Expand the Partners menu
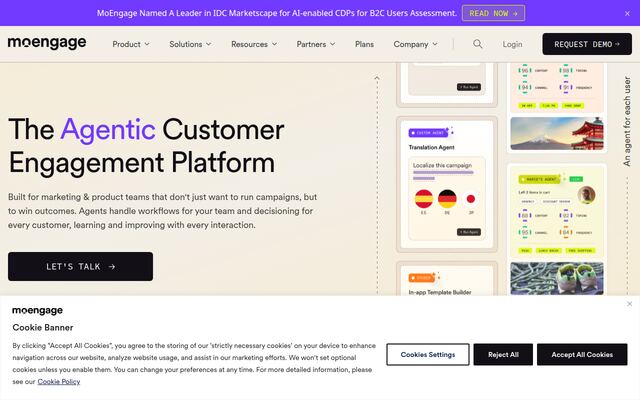The image size is (640, 400). click(x=316, y=44)
